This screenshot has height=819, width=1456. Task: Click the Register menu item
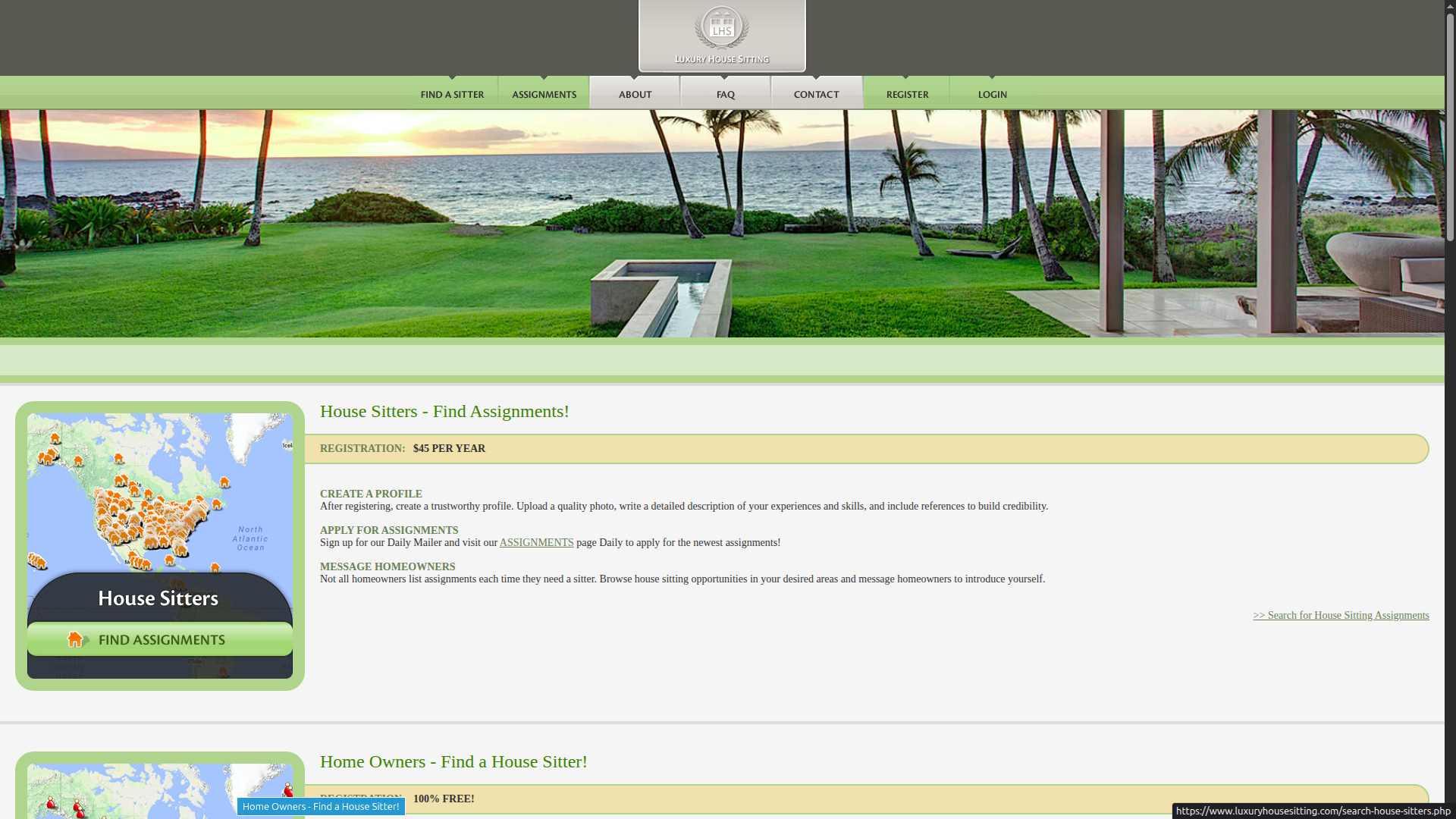907,94
